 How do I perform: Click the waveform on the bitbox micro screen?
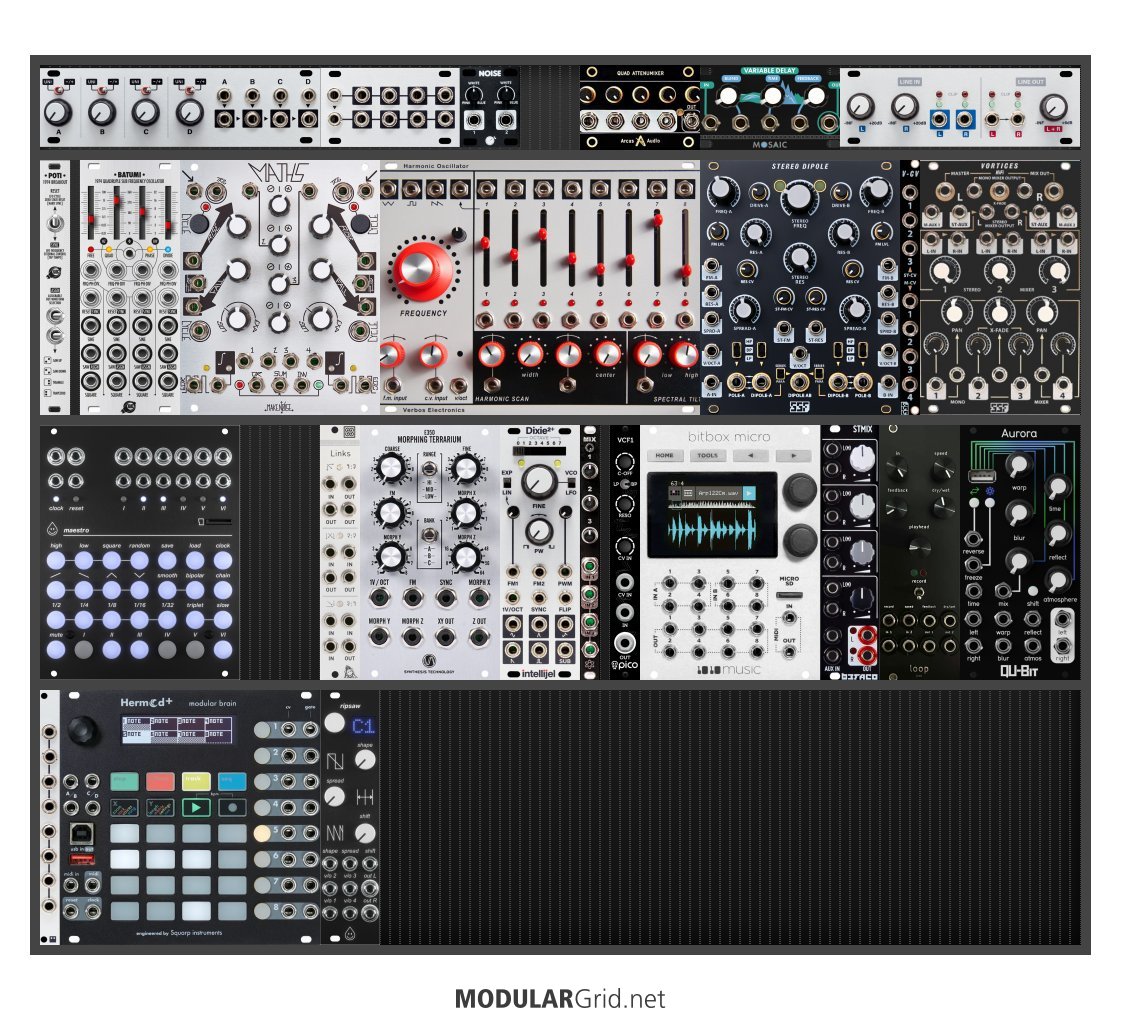pyautogui.click(x=711, y=530)
